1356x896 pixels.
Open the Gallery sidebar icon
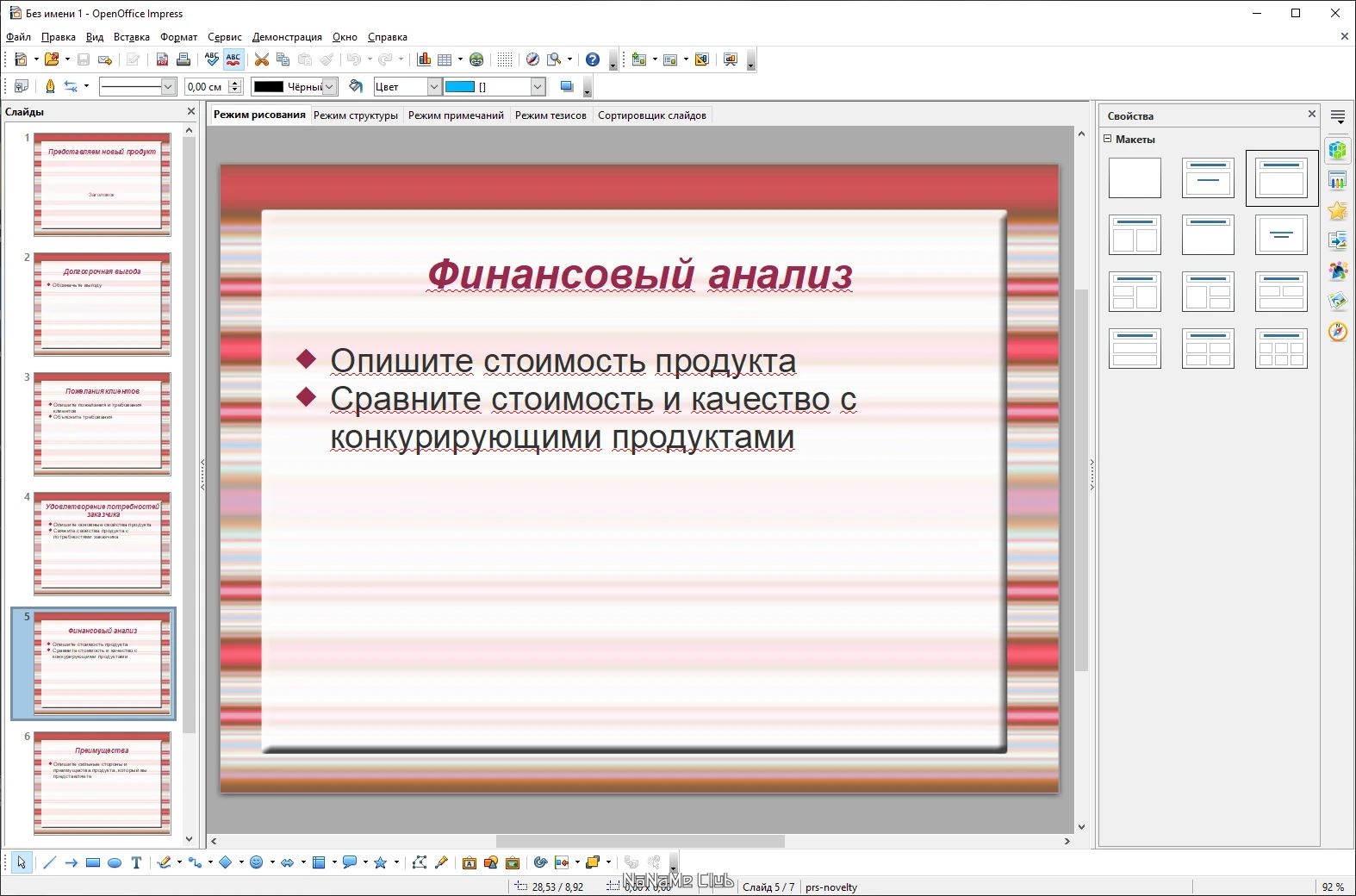[1337, 301]
